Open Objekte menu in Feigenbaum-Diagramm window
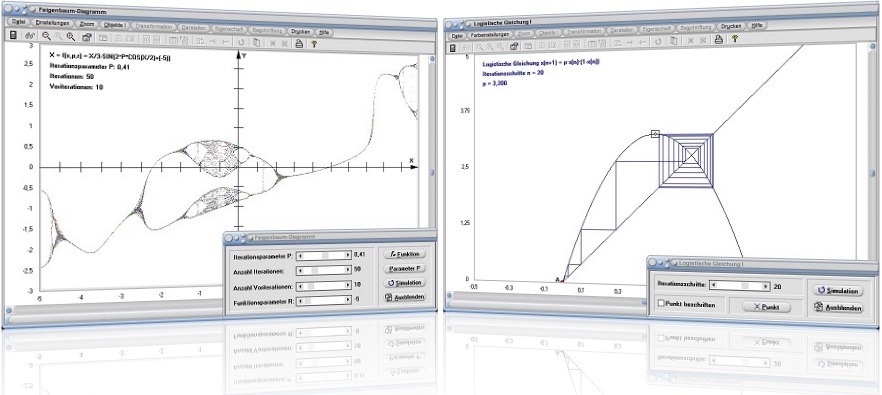The width and height of the screenshot is (882, 395). (115, 25)
